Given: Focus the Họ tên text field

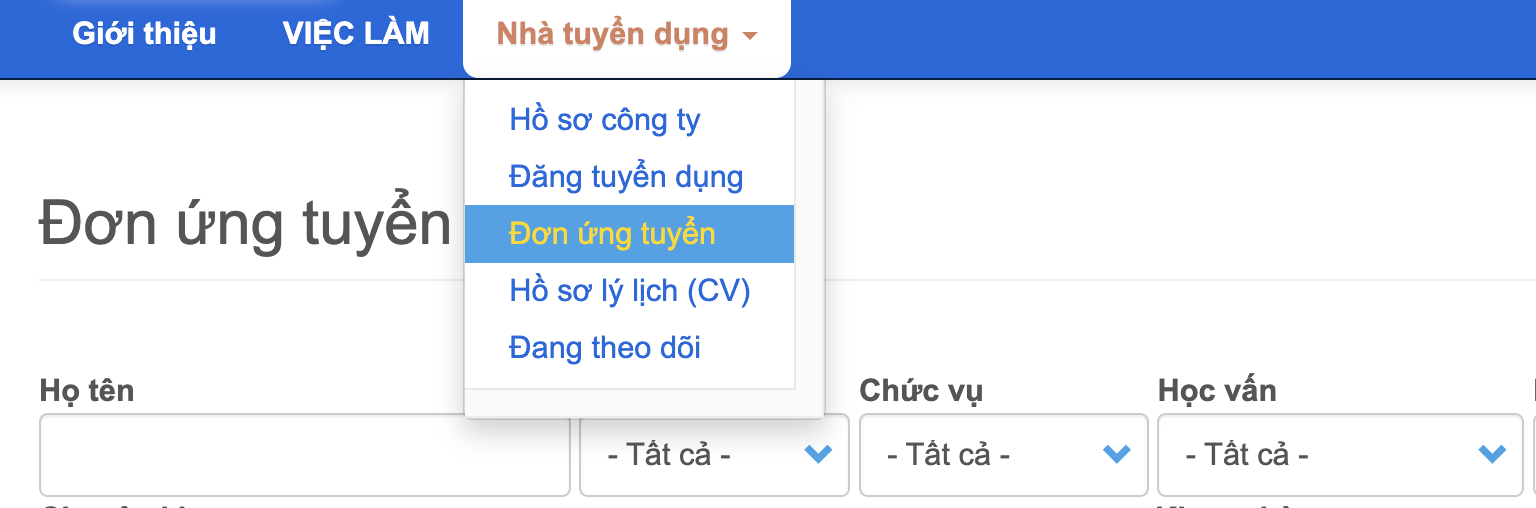Looking at the screenshot, I should (x=304, y=455).
